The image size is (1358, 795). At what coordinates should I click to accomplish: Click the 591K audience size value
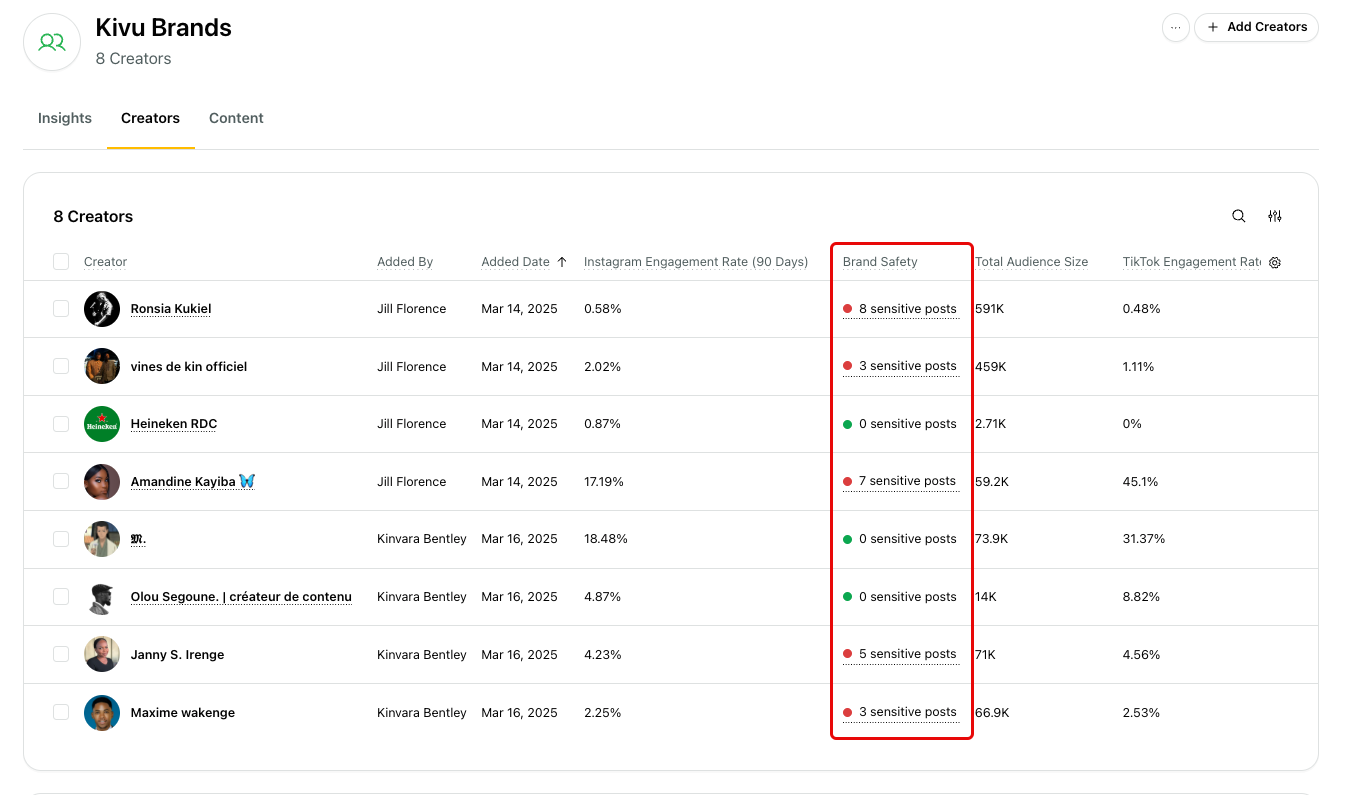[989, 309]
